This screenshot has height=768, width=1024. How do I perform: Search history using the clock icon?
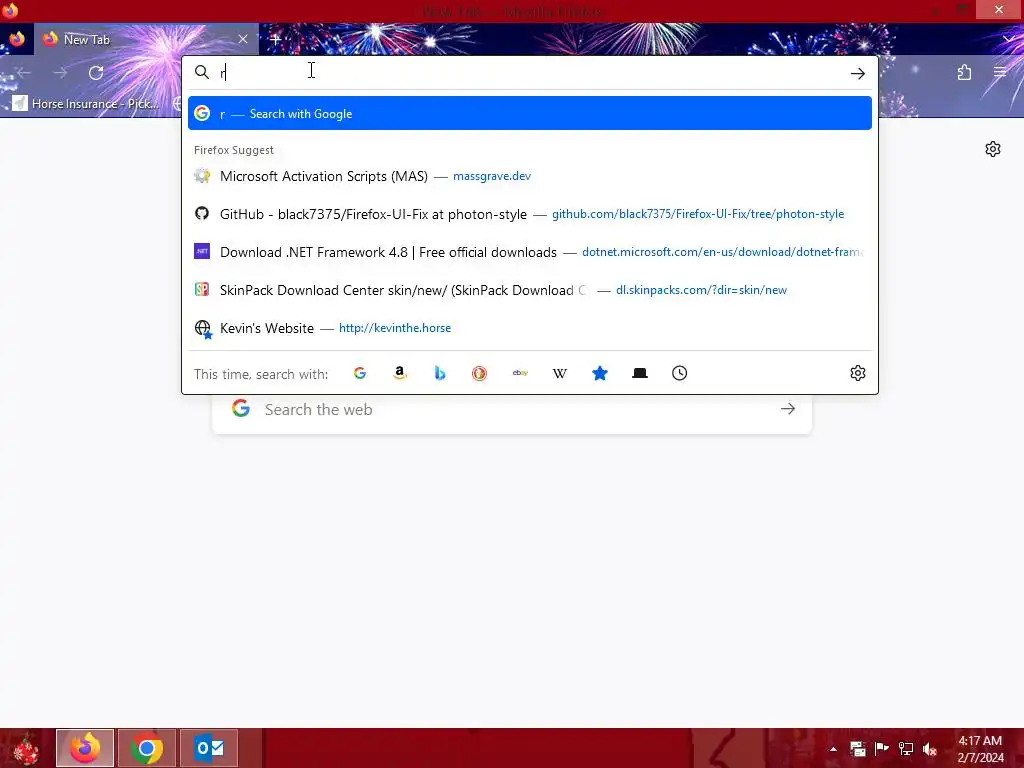pyautogui.click(x=679, y=373)
